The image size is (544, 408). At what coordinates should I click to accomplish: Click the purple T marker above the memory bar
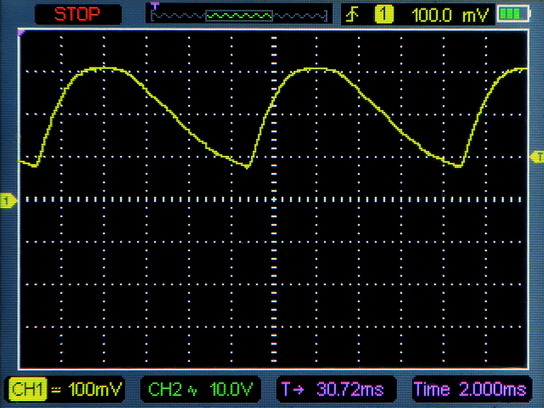point(155,6)
